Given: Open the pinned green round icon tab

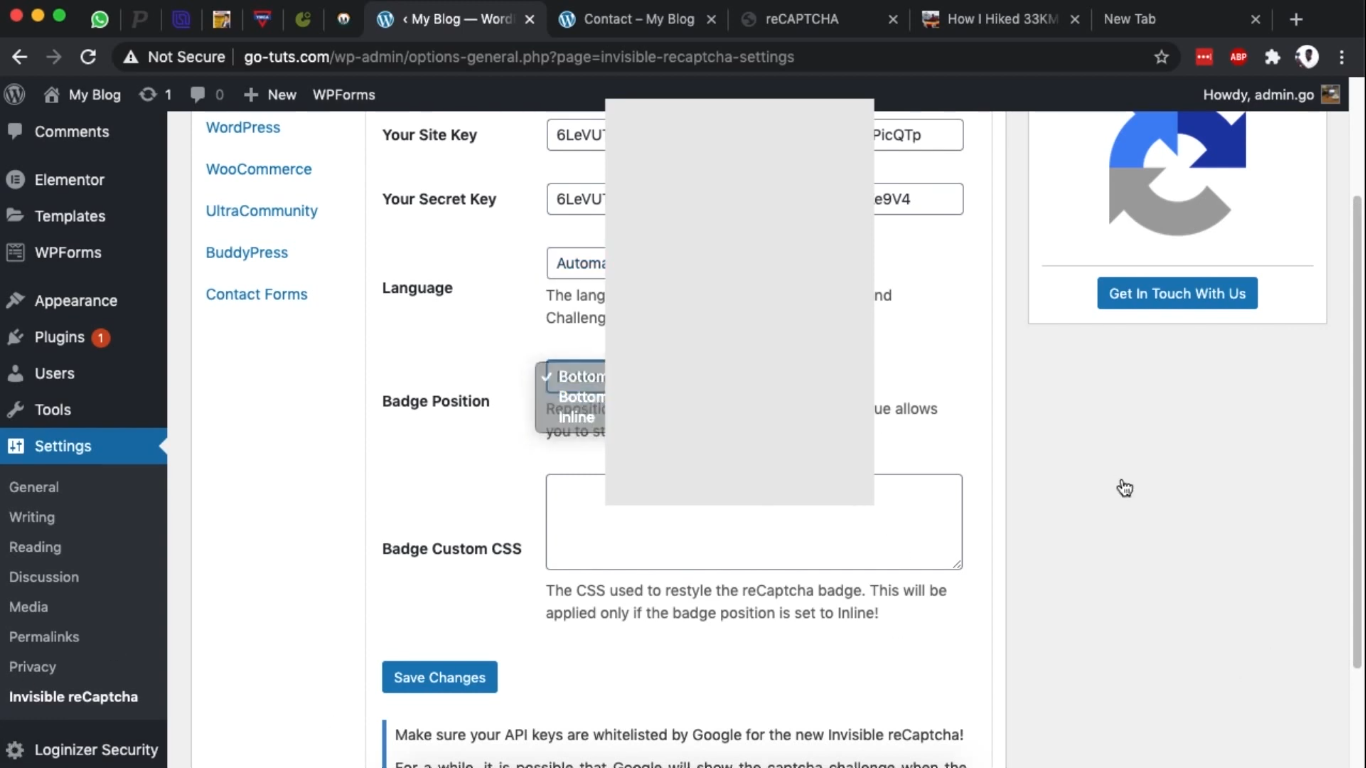Looking at the screenshot, I should pyautogui.click(x=303, y=19).
